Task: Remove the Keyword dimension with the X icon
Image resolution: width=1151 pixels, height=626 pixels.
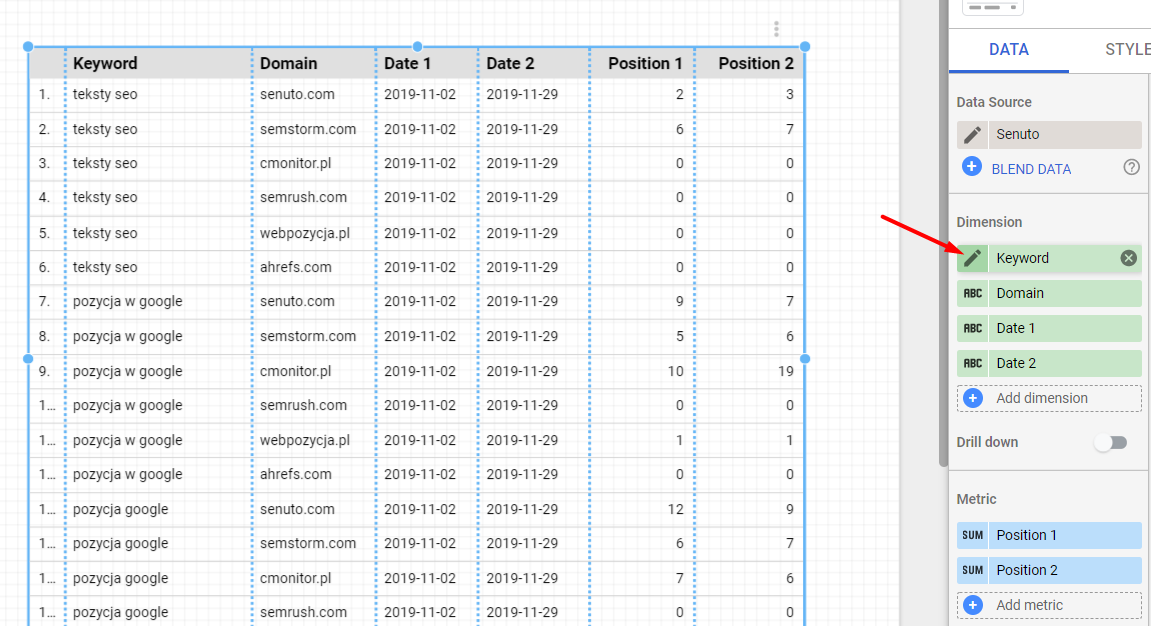Action: [x=1128, y=258]
